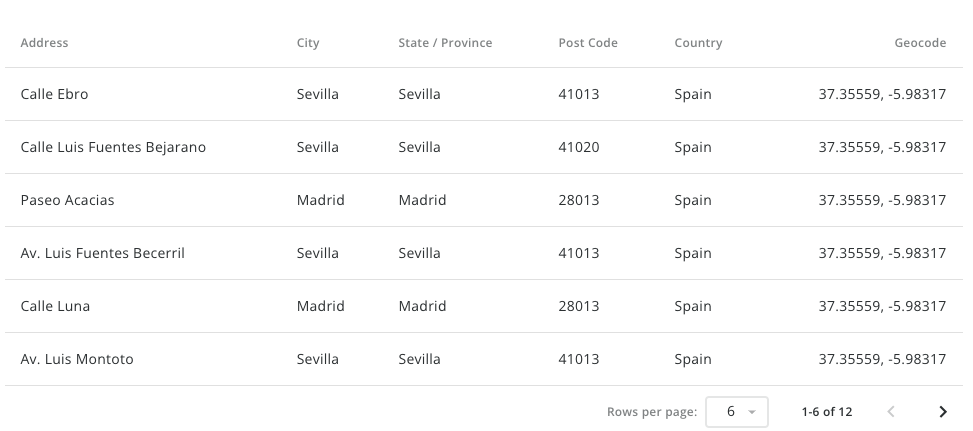Click the Country column header

698,43
